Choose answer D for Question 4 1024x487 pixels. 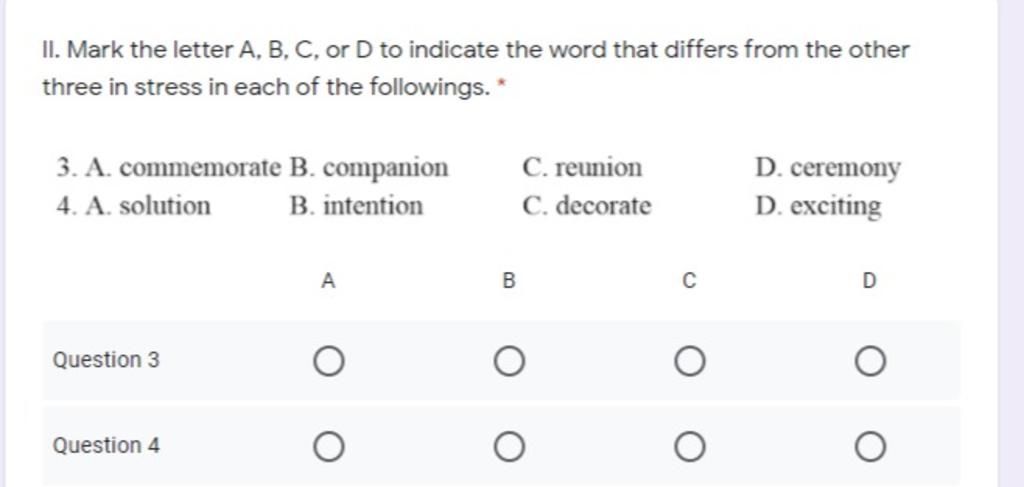tap(870, 447)
